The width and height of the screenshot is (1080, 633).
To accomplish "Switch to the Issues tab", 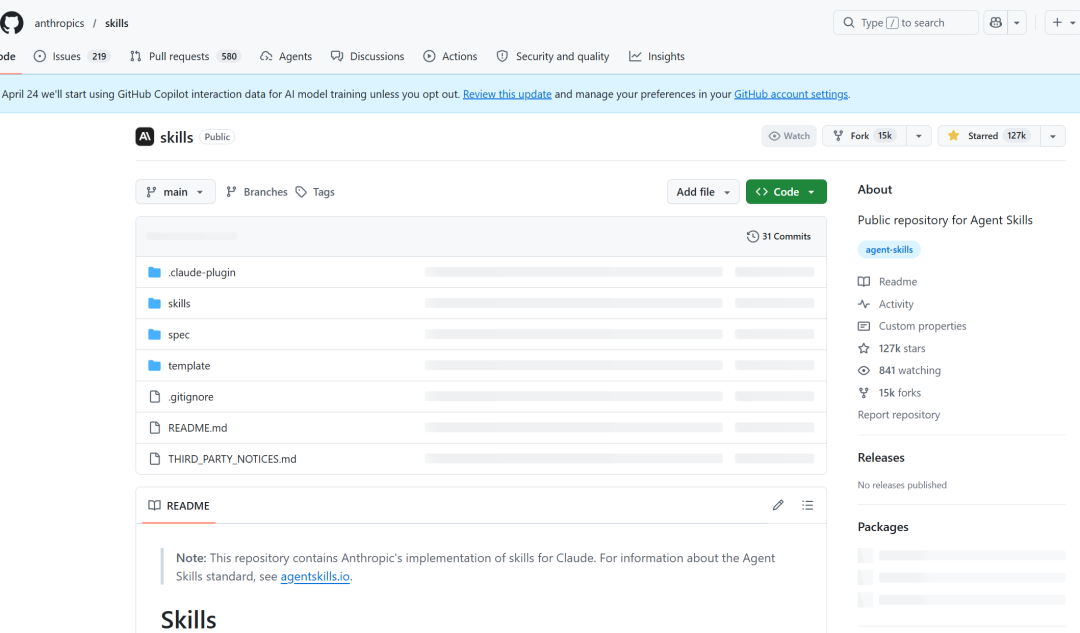I will point(71,56).
